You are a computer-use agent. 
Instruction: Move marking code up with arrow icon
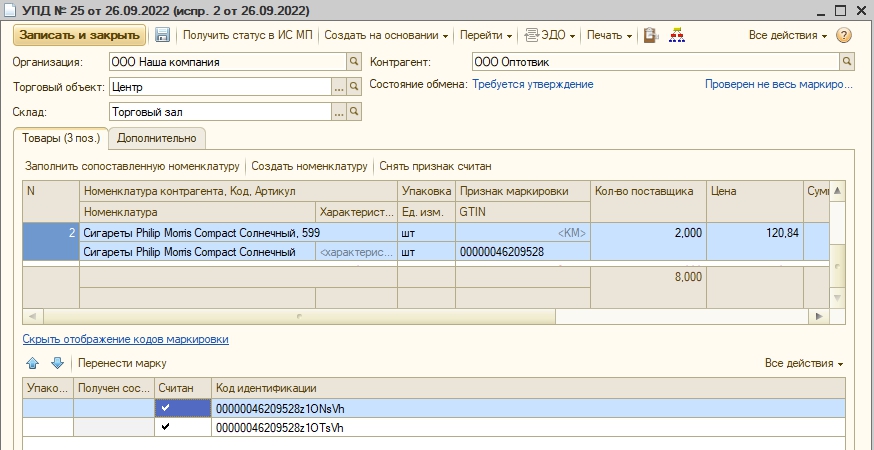(32, 363)
